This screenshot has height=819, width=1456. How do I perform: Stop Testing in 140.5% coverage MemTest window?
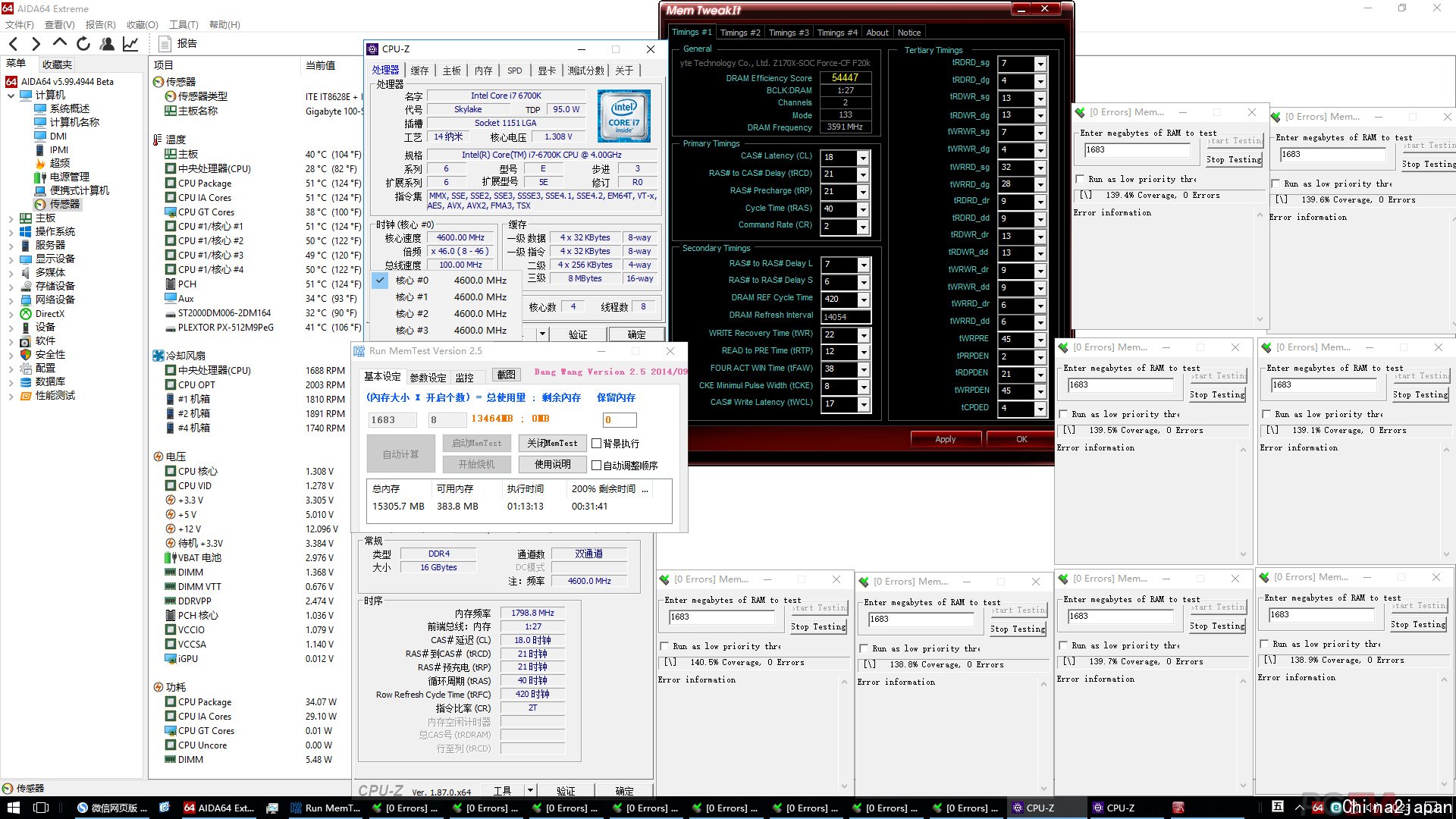tap(817, 627)
